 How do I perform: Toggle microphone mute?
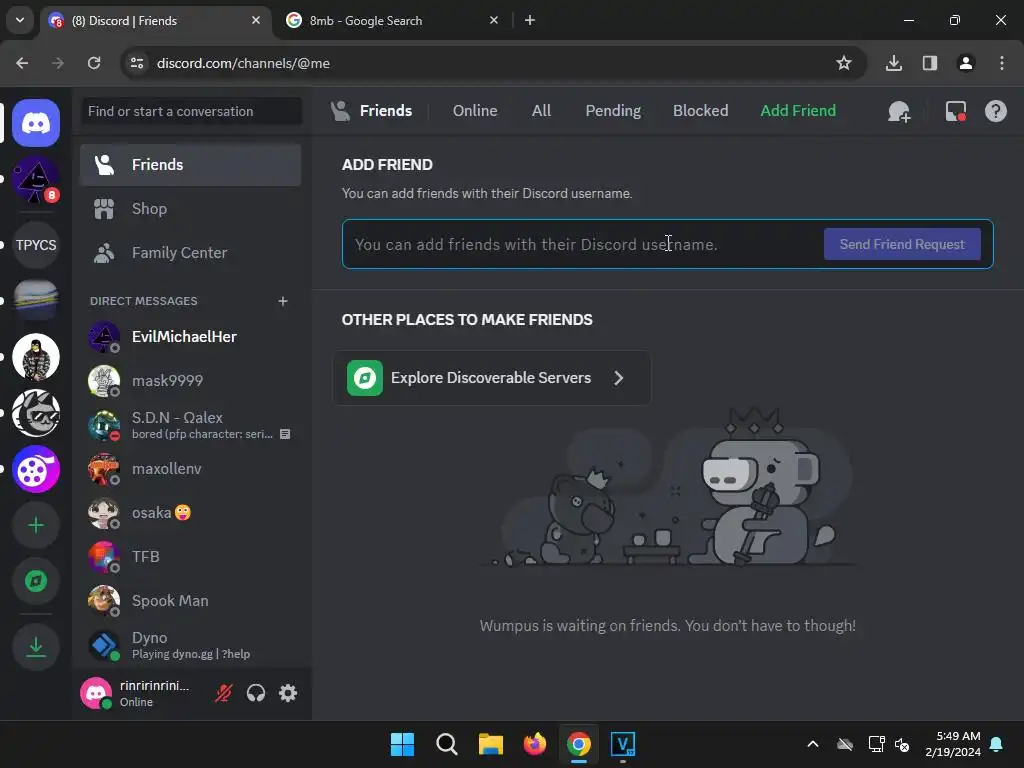coord(223,693)
